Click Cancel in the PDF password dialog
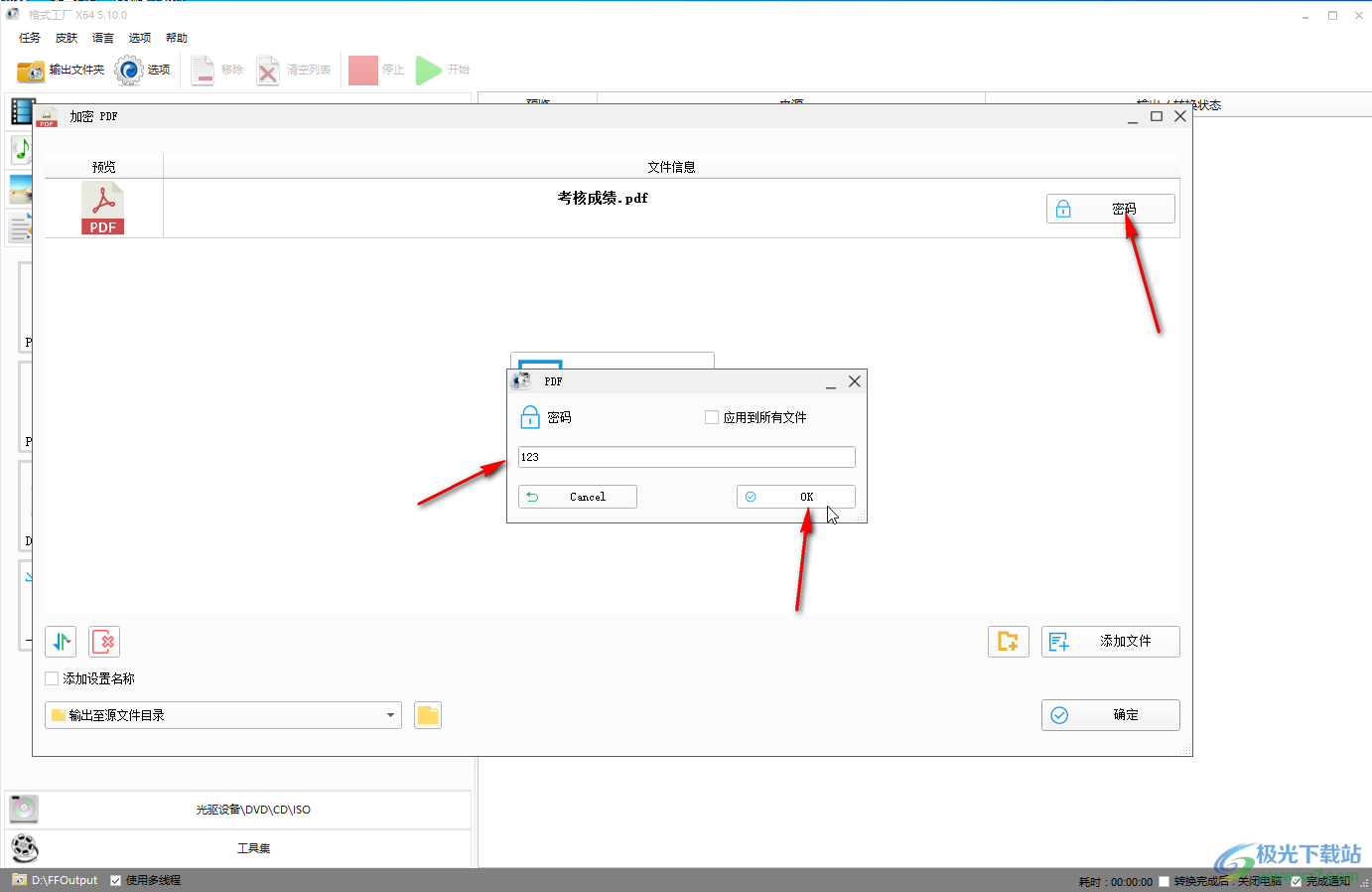This screenshot has width=1372, height=892. (578, 497)
